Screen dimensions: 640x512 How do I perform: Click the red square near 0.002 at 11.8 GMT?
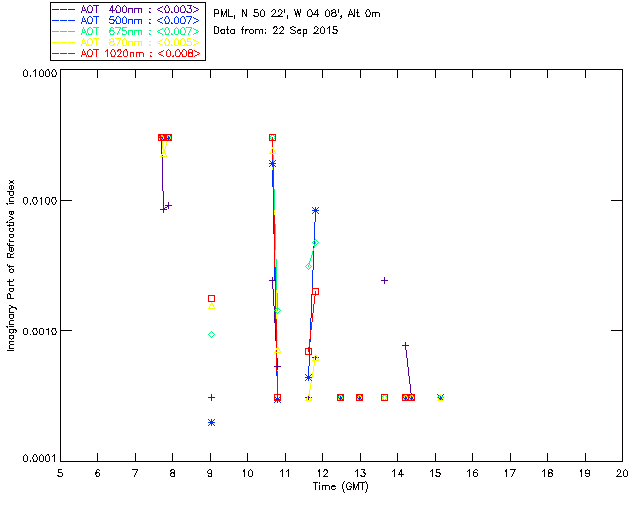(x=315, y=292)
